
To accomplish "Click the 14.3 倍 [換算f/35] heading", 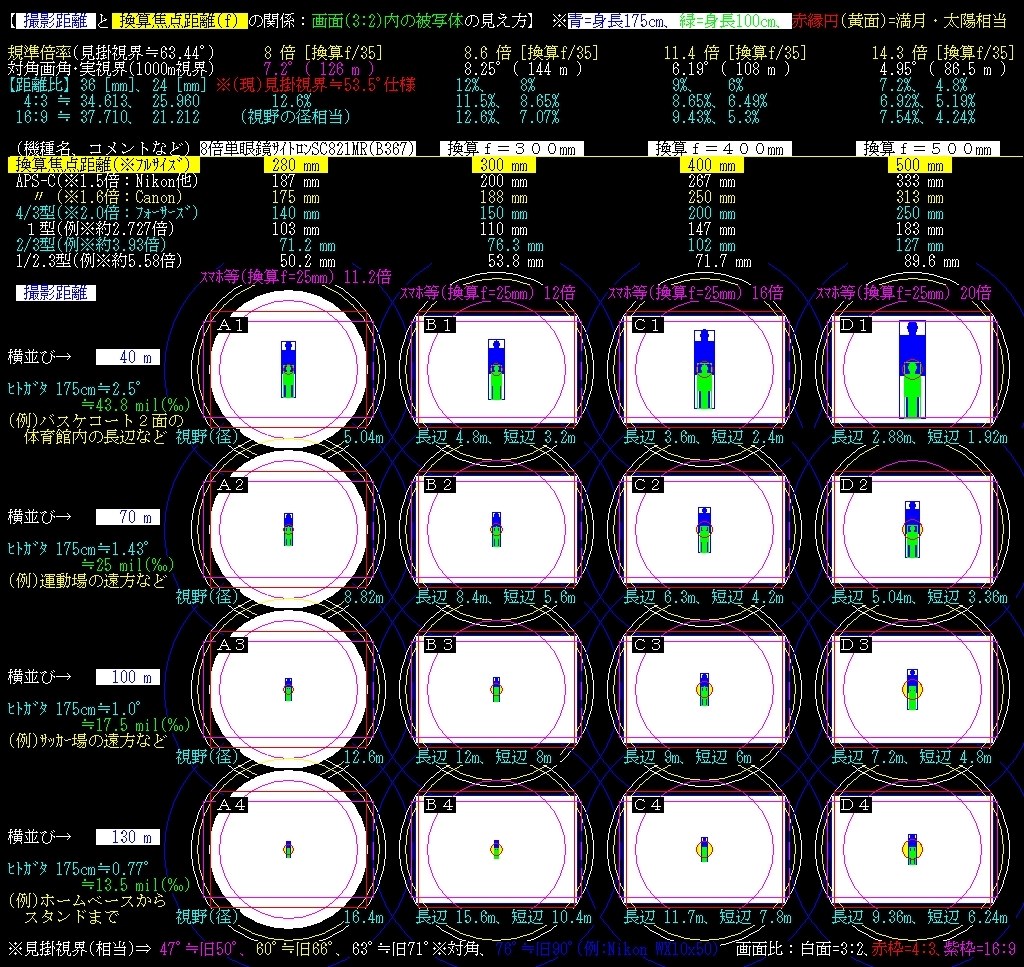I will tap(943, 52).
